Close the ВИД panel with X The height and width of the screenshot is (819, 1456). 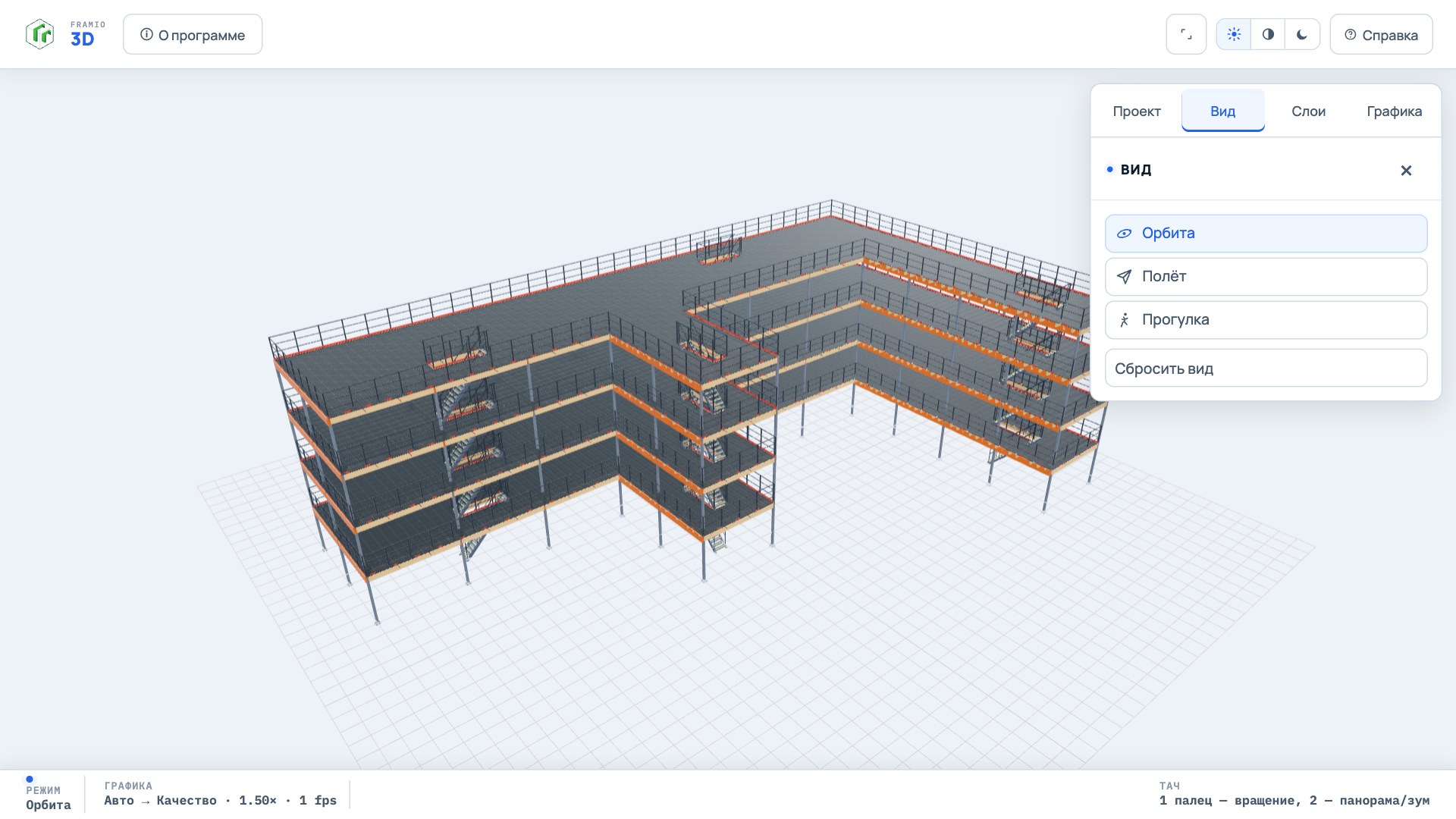(1406, 170)
